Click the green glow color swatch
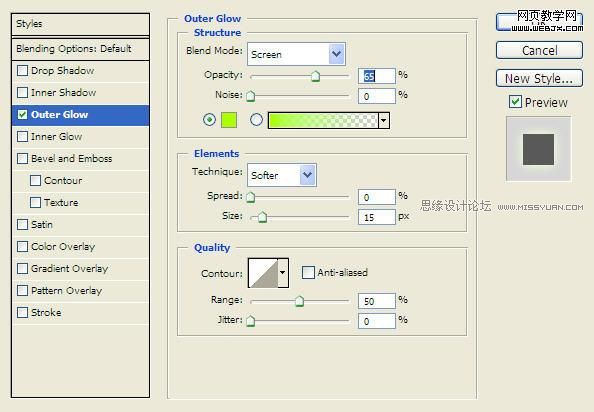Viewport: 594px width, 412px height. [229, 120]
